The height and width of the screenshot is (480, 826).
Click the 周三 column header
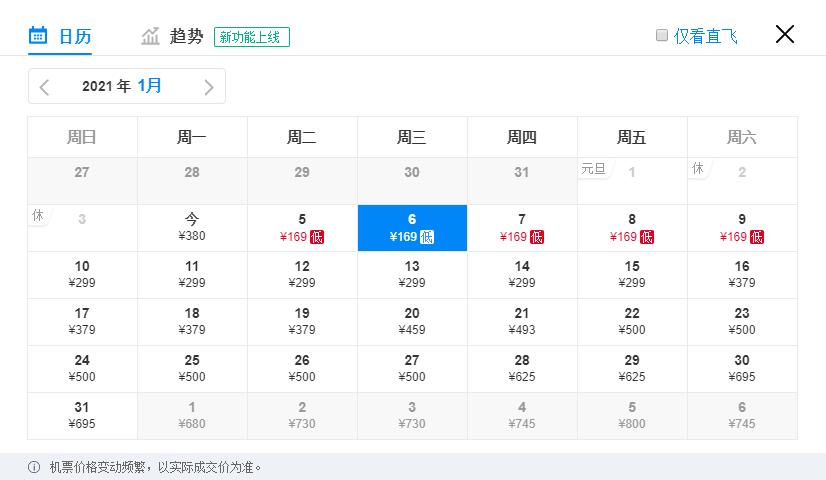(412, 137)
